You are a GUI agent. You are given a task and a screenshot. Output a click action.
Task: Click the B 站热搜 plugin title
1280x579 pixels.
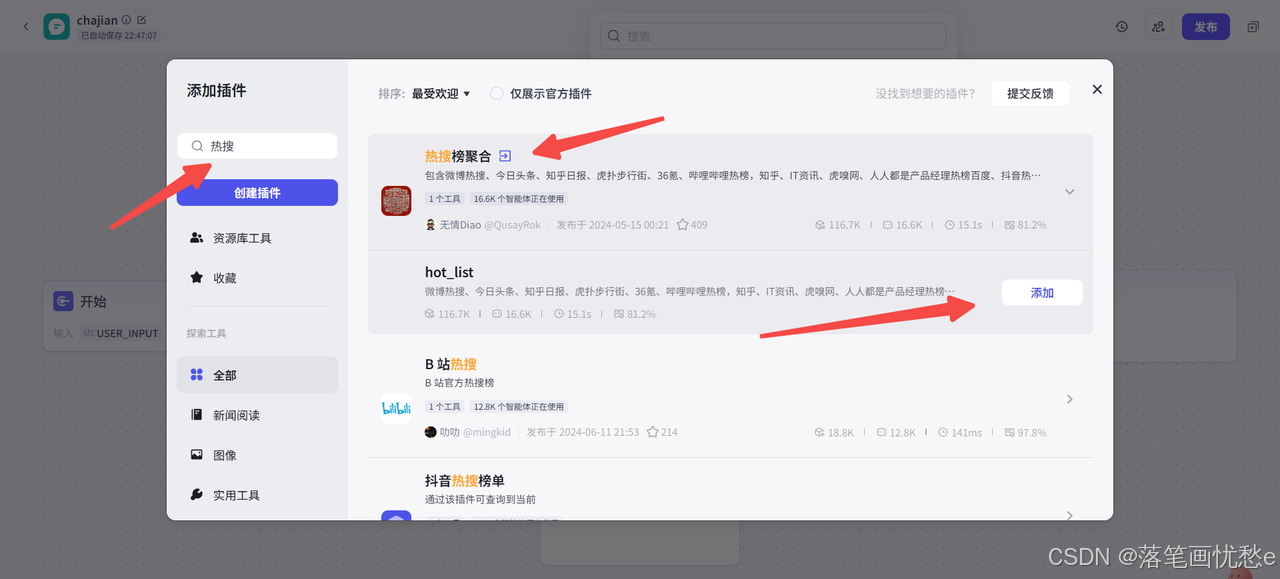(451, 364)
